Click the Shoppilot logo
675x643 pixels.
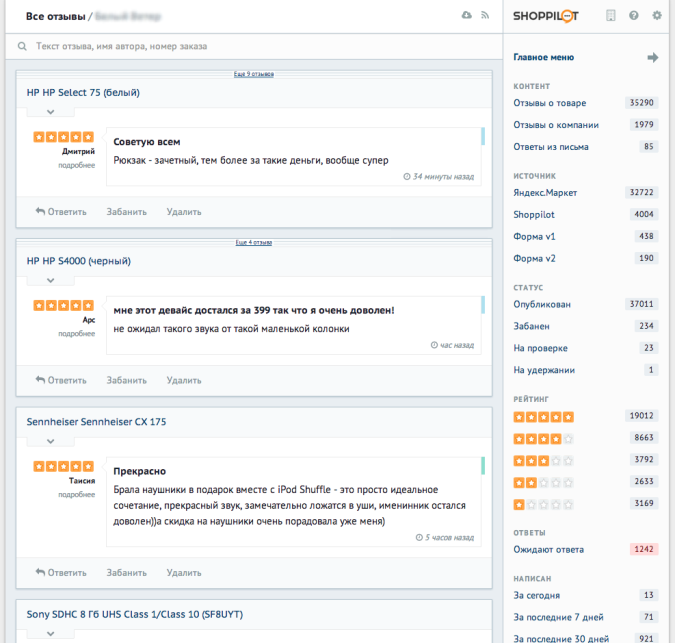[x=545, y=16]
